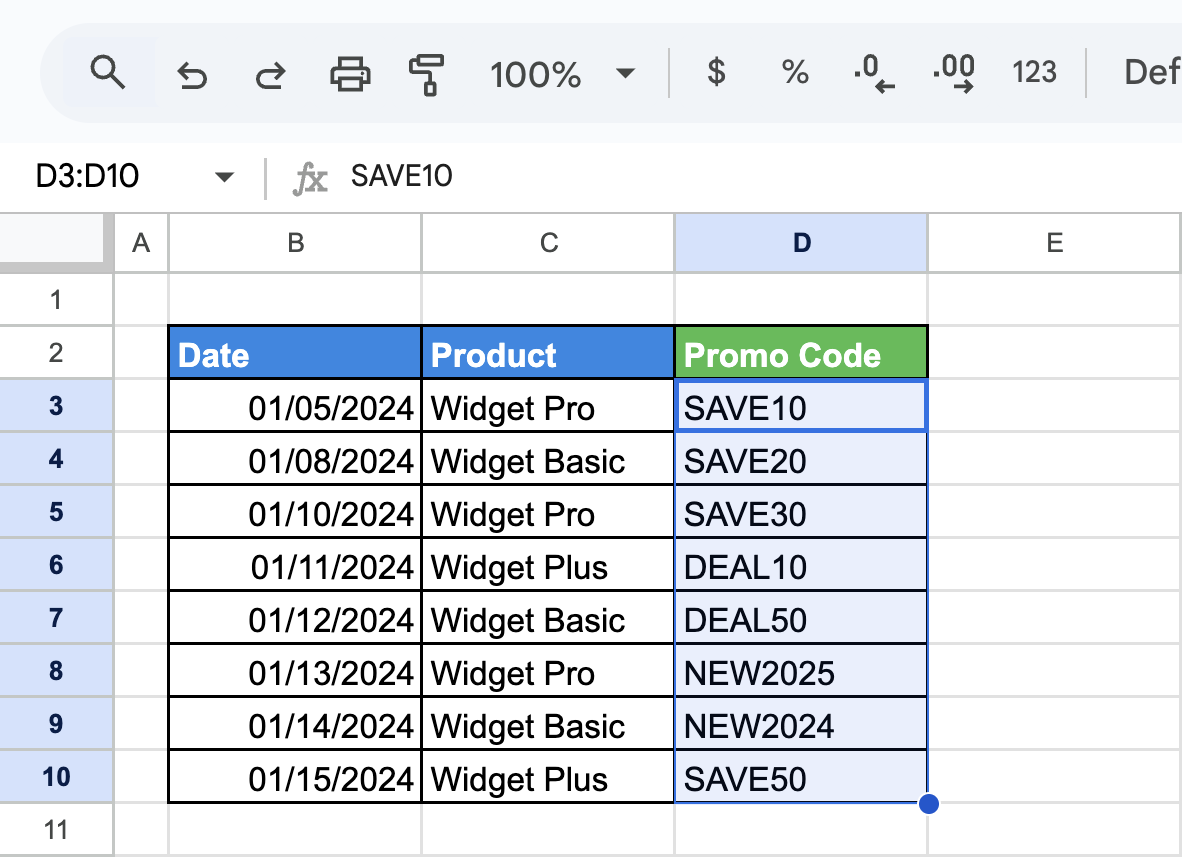
Task: Click the Date header cell
Action: click(295, 353)
